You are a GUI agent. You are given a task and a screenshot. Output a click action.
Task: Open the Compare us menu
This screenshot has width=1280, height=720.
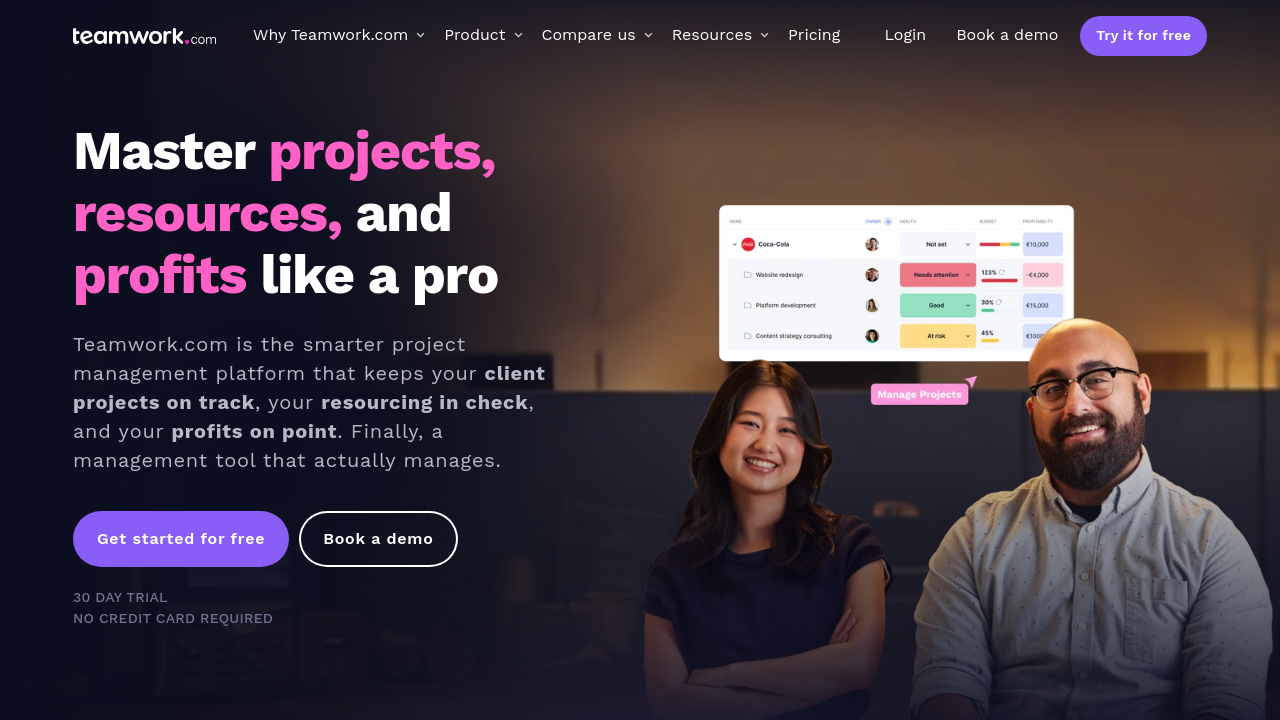pyautogui.click(x=597, y=35)
